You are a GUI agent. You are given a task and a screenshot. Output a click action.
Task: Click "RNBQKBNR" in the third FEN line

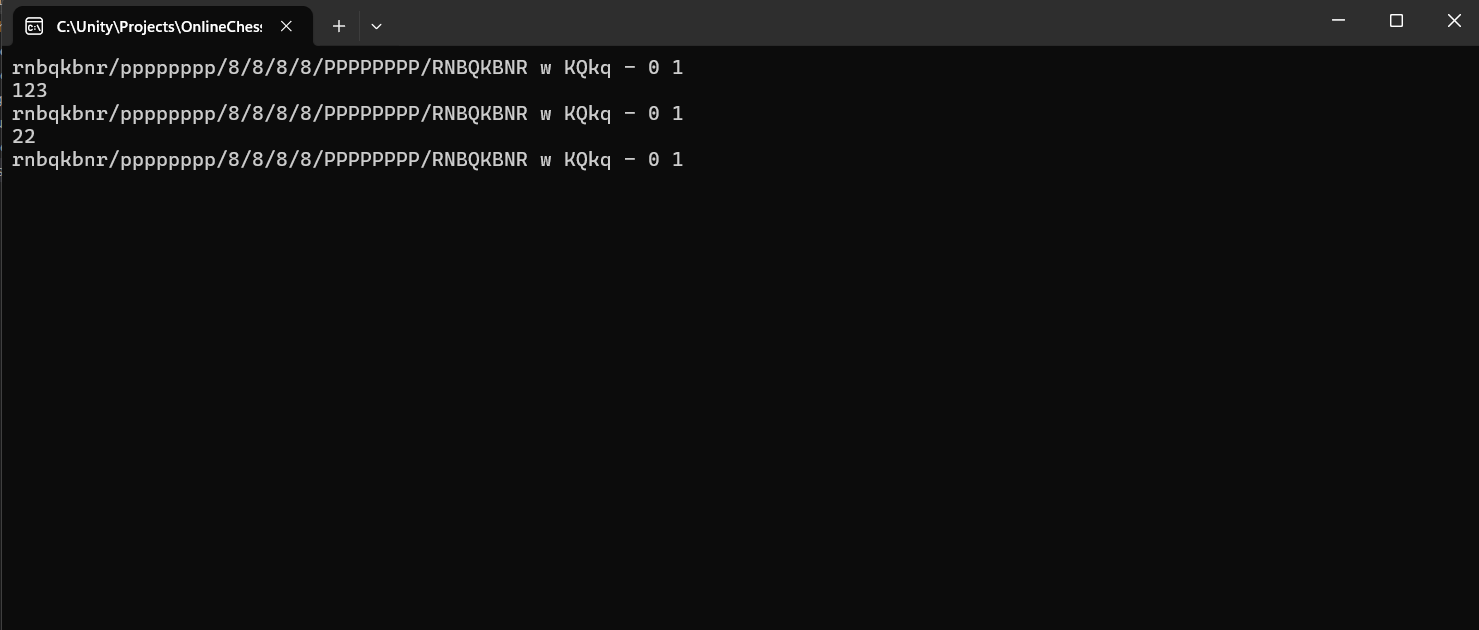pos(479,160)
